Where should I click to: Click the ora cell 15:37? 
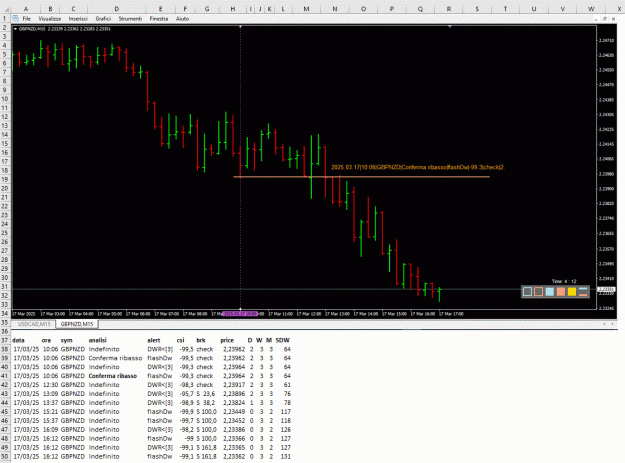[x=51, y=421]
